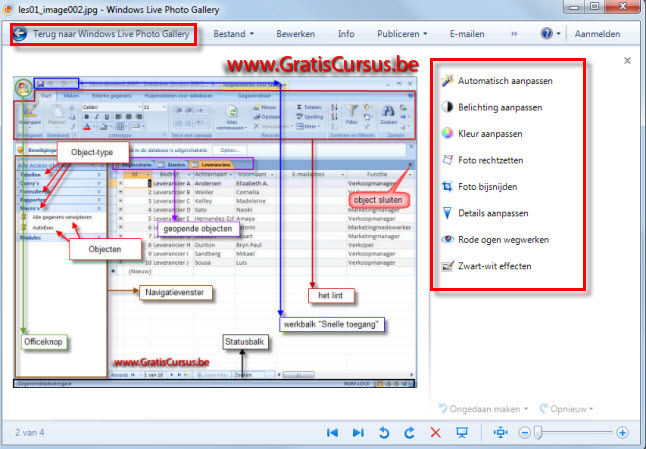The width and height of the screenshot is (646, 449).
Task: Choose E-mailen in the toolbar
Action: click(467, 34)
